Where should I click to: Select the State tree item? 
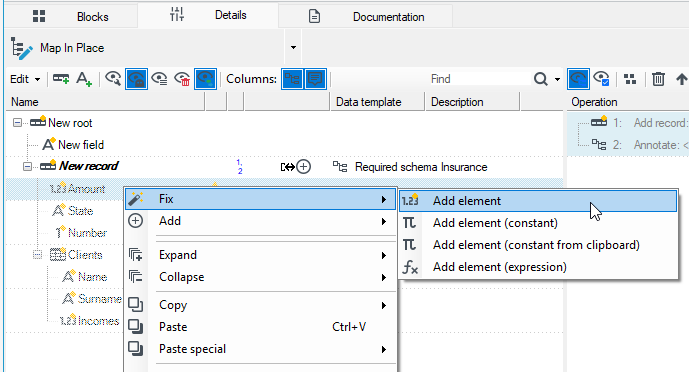(x=80, y=211)
